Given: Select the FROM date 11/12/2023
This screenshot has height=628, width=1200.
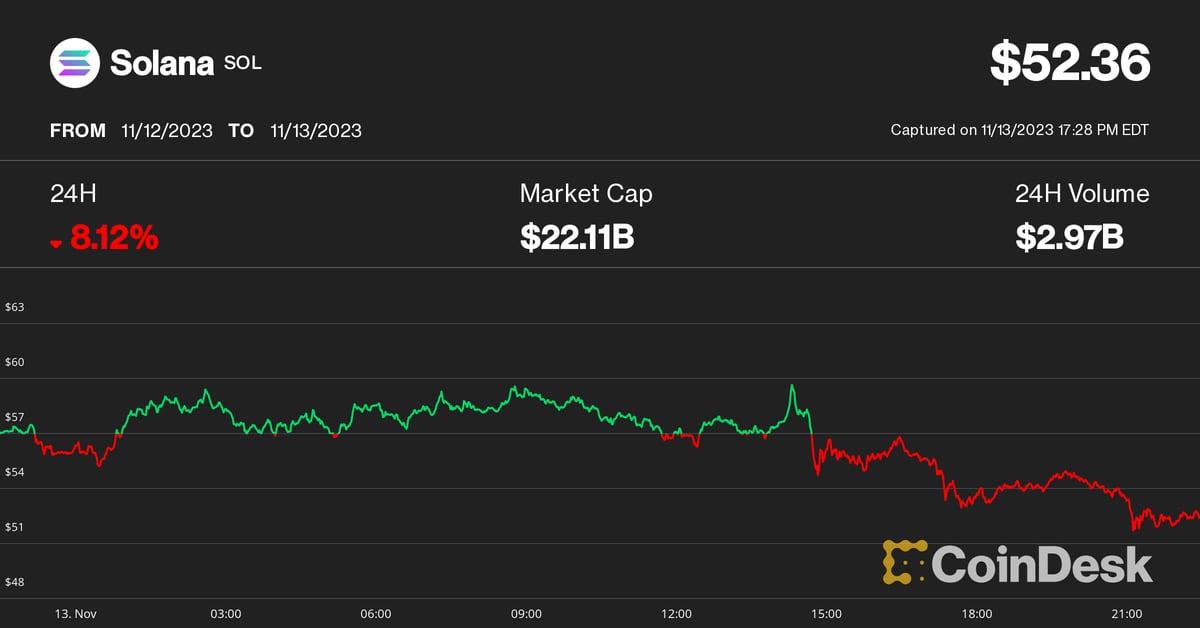Looking at the screenshot, I should 167,131.
